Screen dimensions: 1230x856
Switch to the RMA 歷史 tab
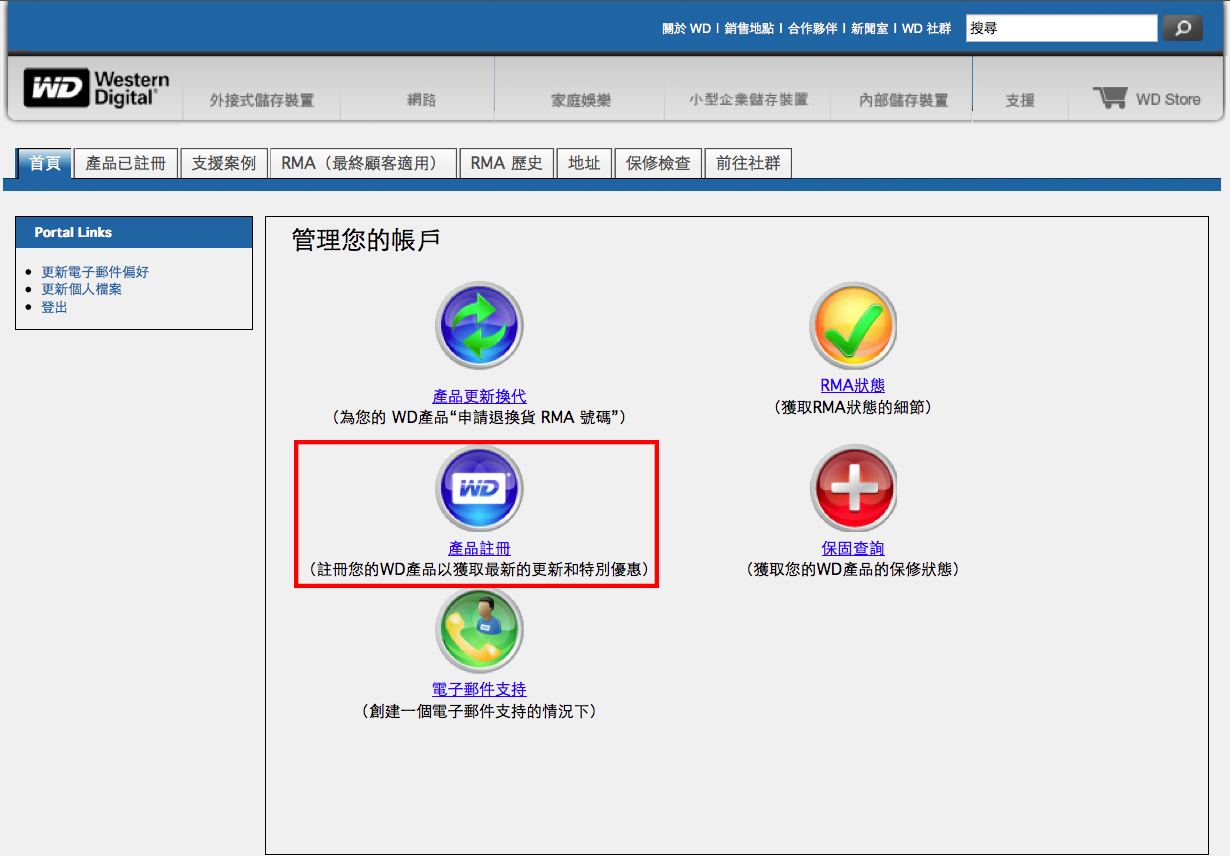coord(507,163)
